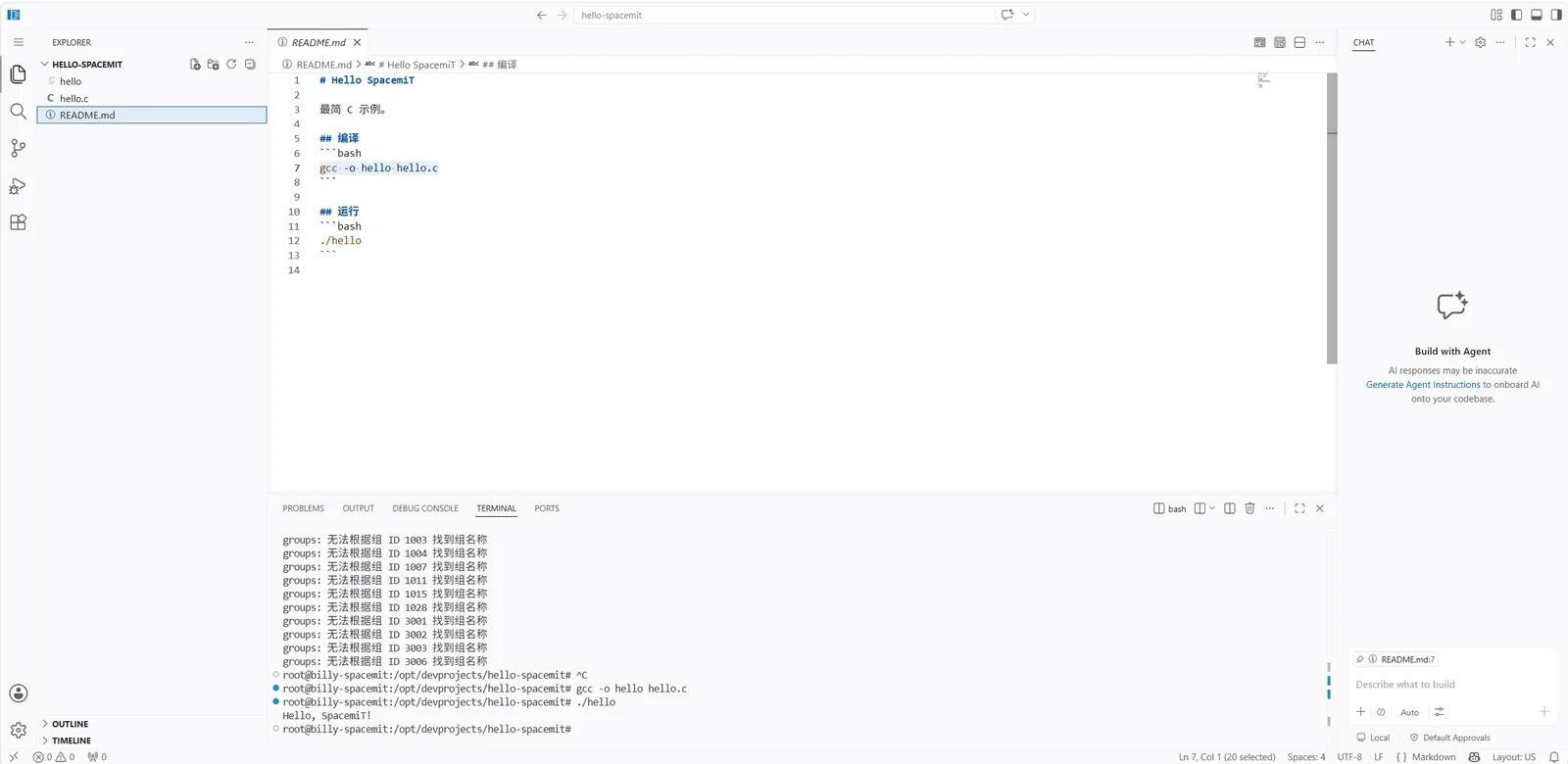Open Run and Debug view
The height and width of the screenshot is (764, 1568).
point(18,186)
